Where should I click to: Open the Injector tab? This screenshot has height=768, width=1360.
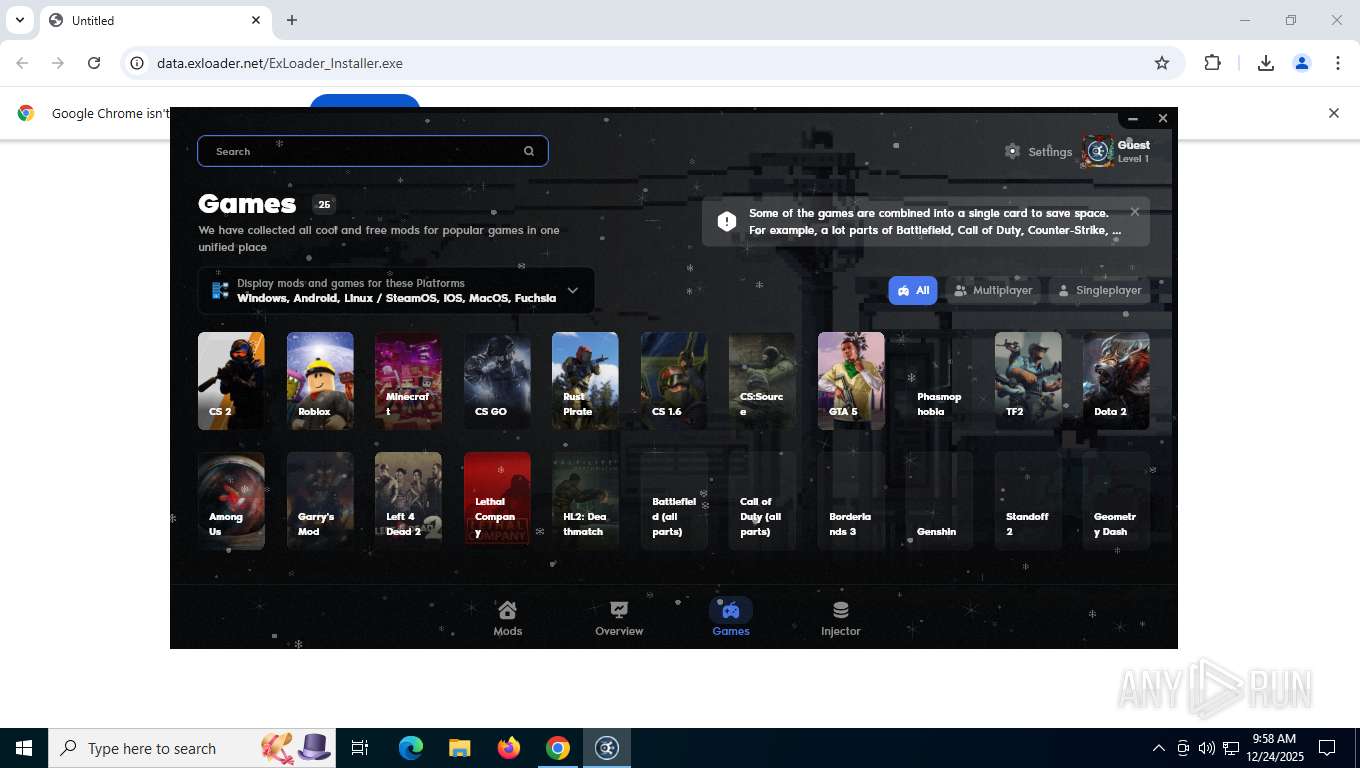coord(840,618)
